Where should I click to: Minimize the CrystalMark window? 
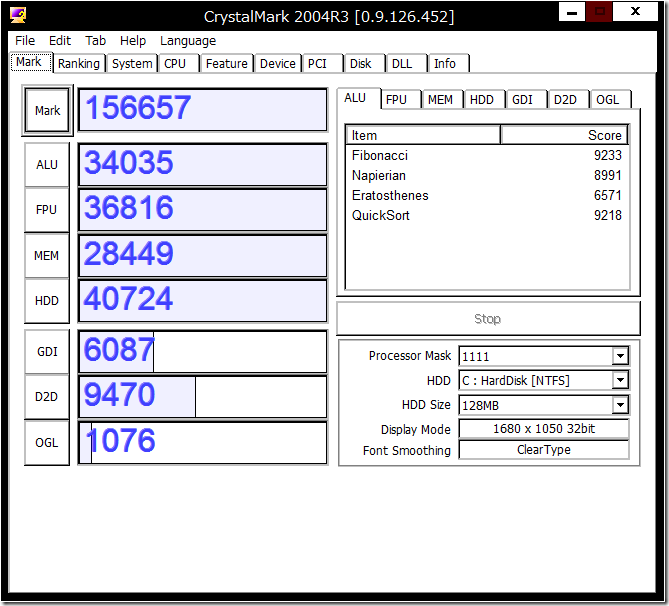[x=572, y=12]
